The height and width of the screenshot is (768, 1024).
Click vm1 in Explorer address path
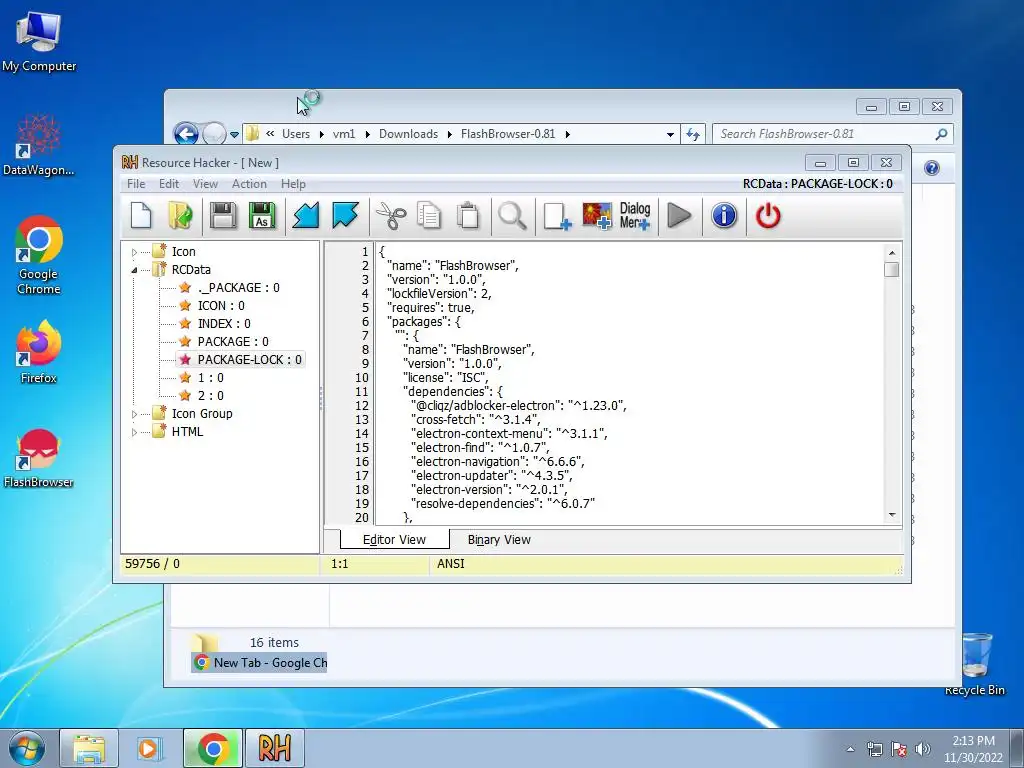pos(344,134)
